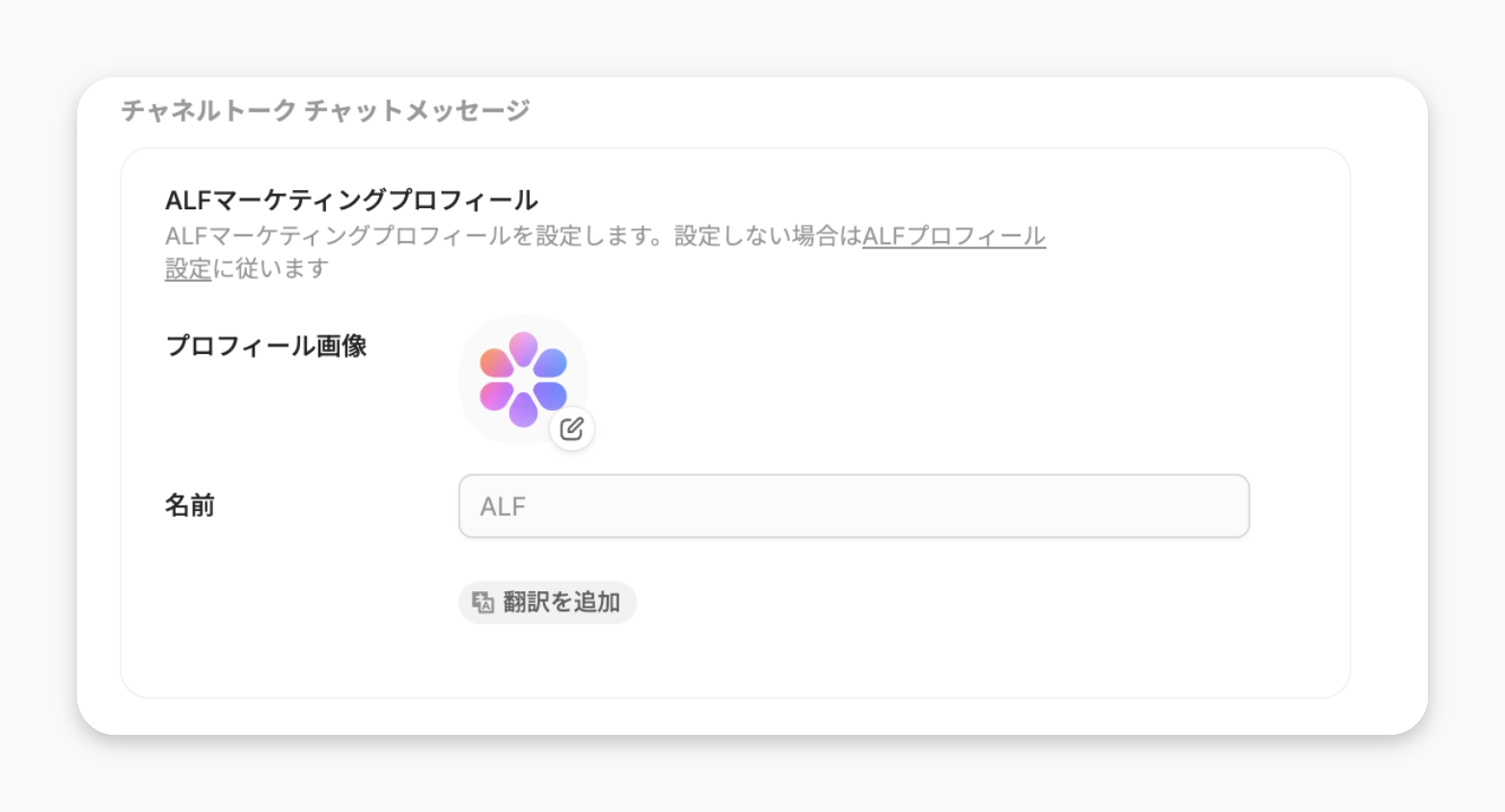Click the right end of the name field

click(1225, 506)
